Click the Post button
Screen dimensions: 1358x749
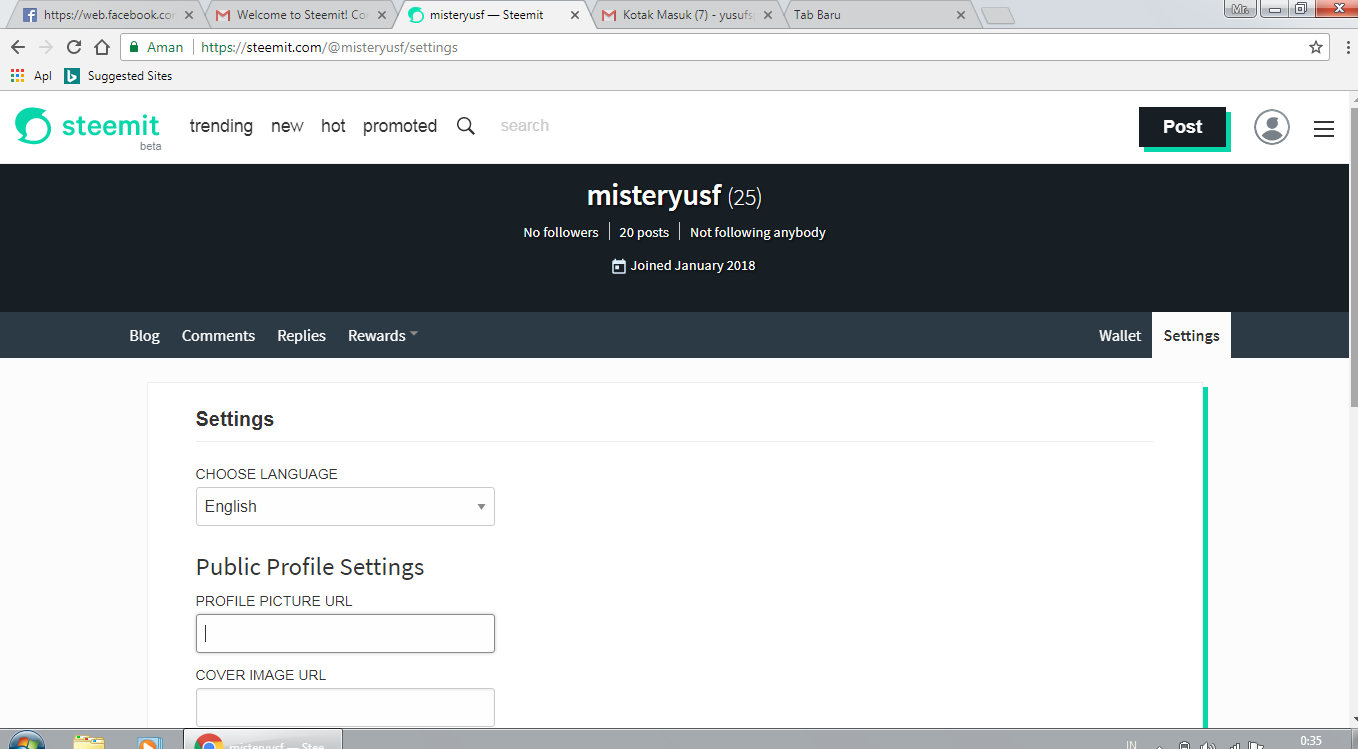coord(1182,127)
